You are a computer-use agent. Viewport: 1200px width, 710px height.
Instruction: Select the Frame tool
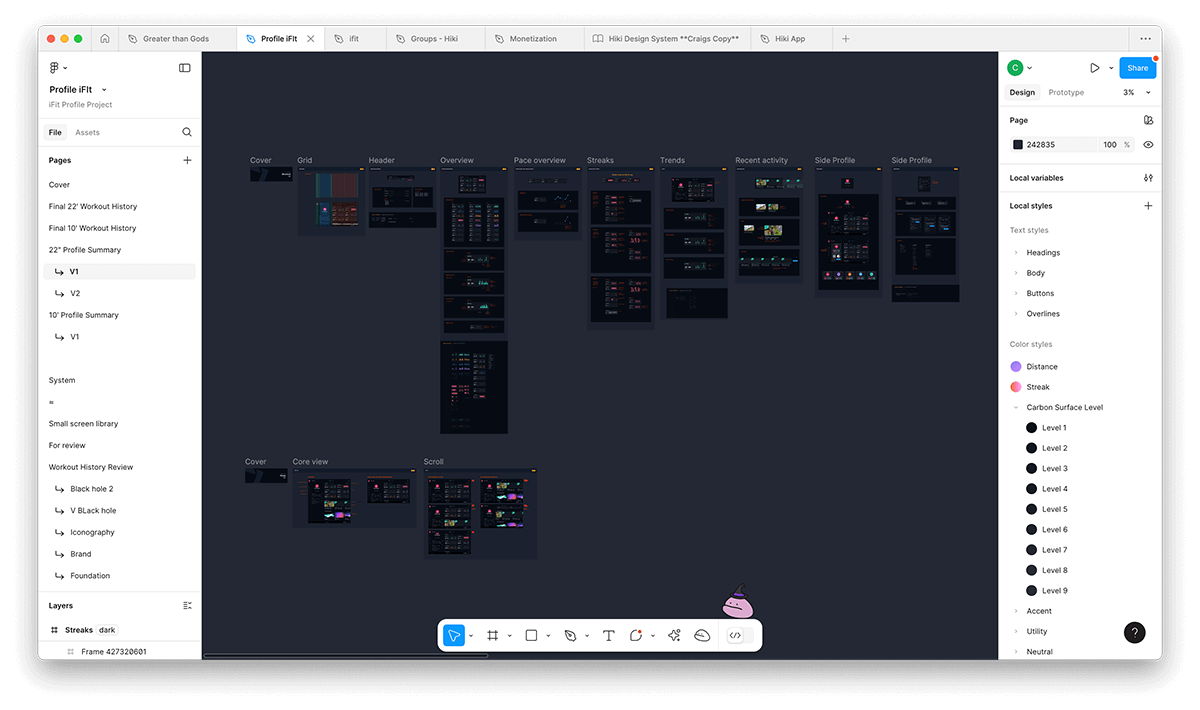(x=492, y=635)
